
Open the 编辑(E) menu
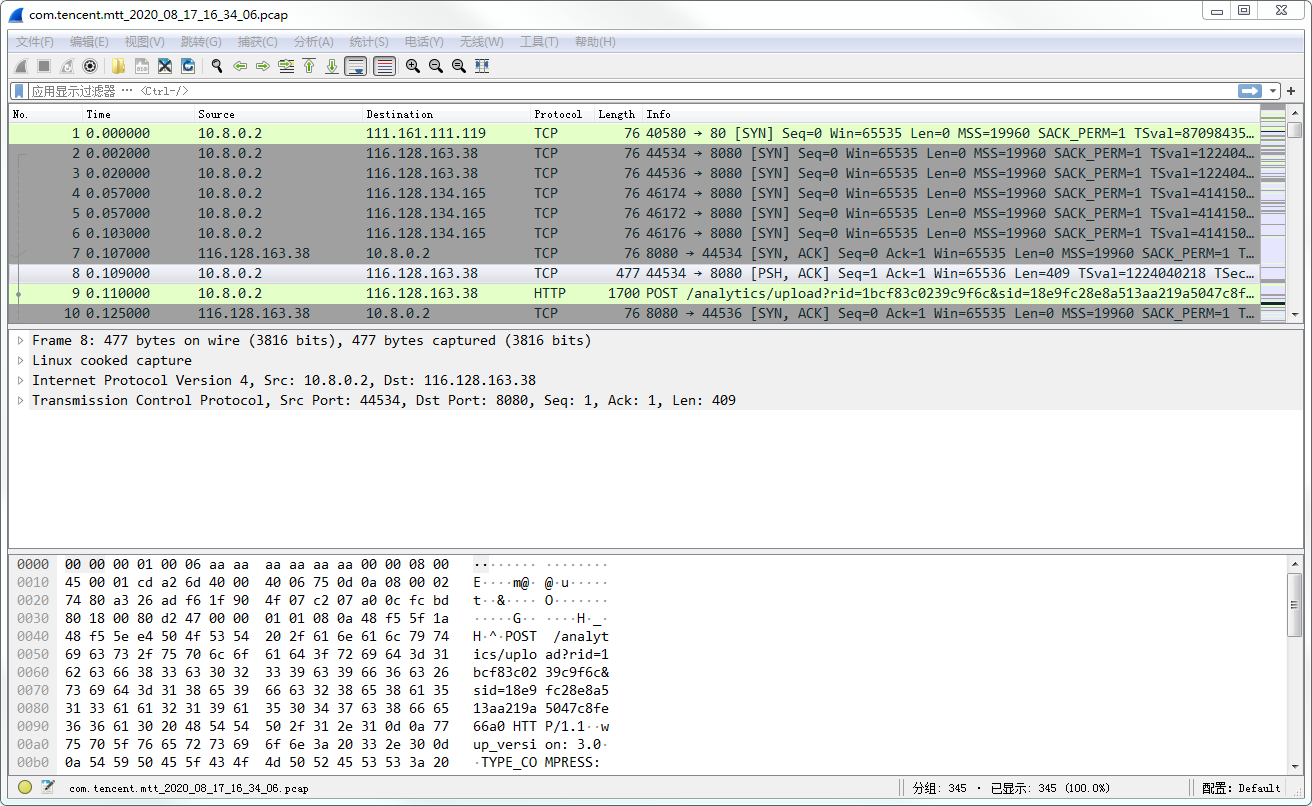tap(89, 42)
